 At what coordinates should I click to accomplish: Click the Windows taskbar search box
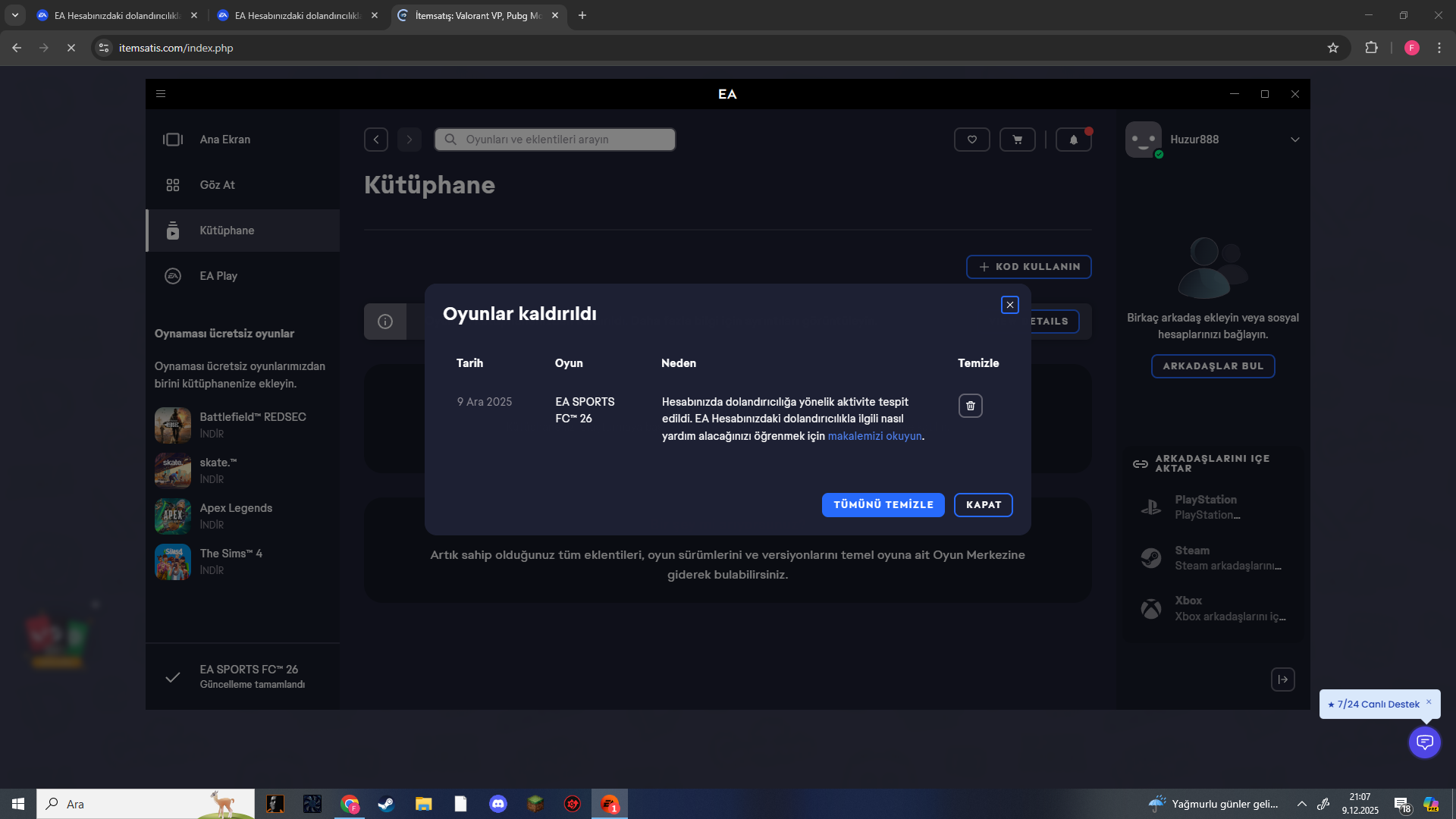(x=146, y=804)
